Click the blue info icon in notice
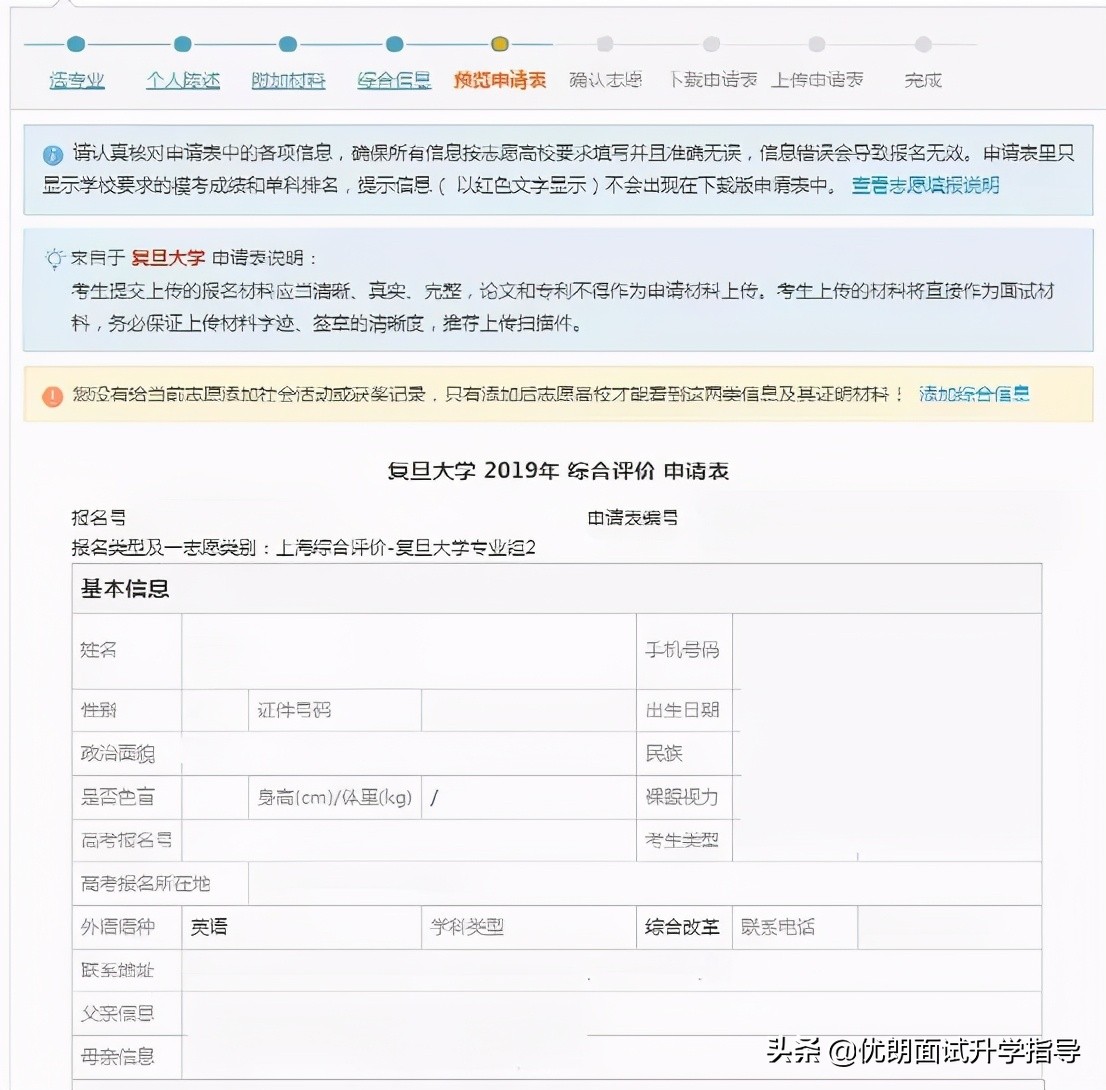The image size is (1106, 1090). 53,155
